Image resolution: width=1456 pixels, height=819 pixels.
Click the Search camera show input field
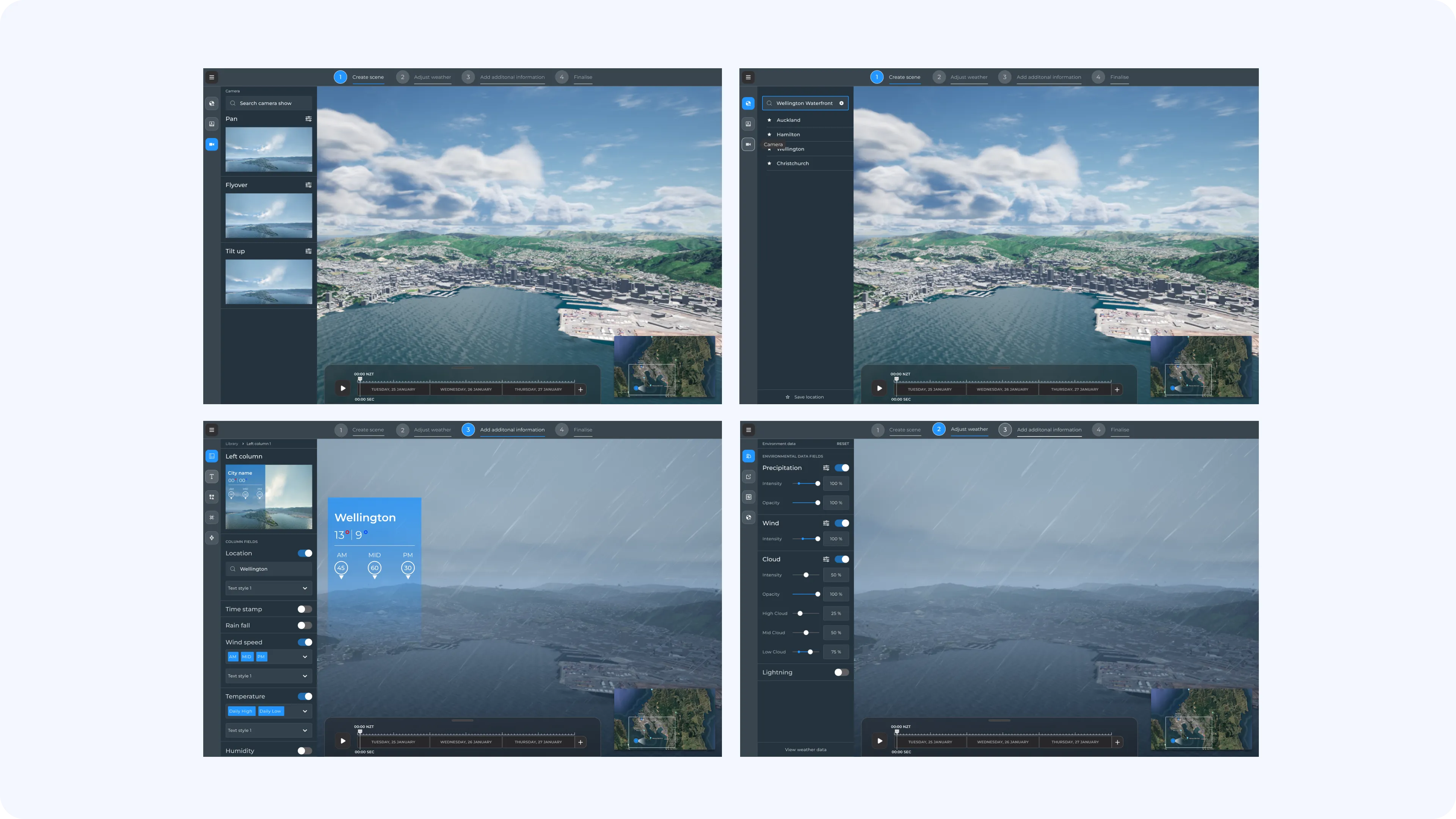pos(268,104)
